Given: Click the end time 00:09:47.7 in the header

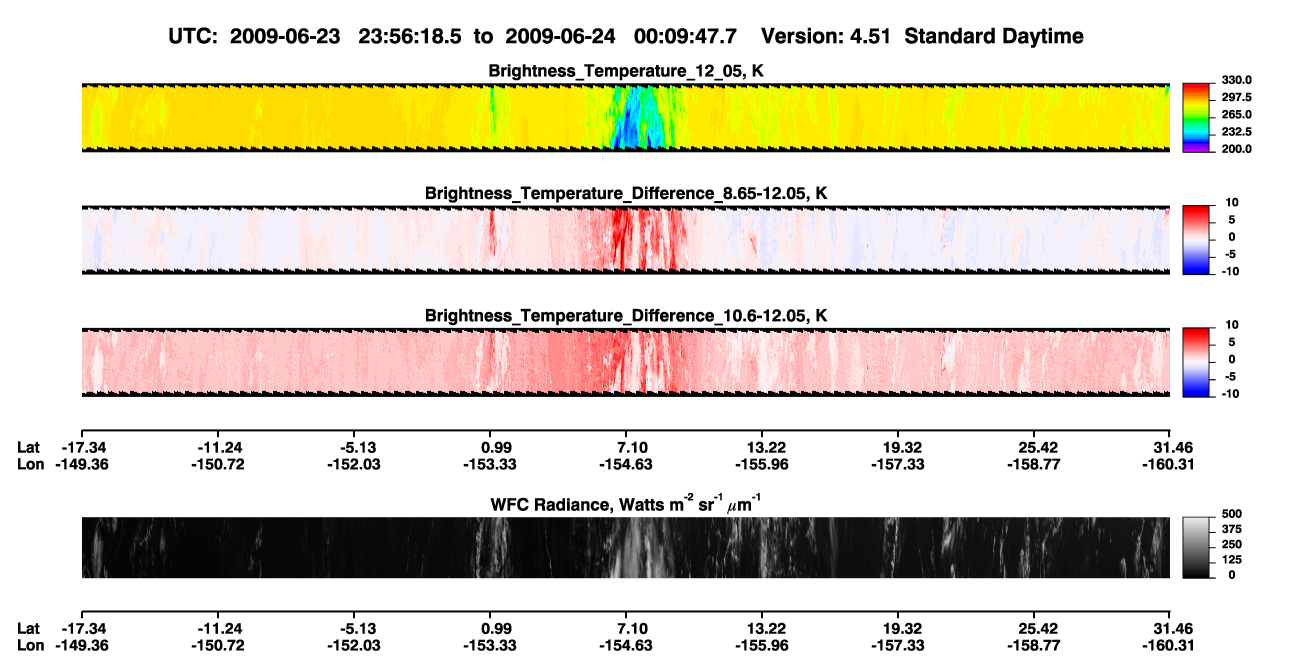Looking at the screenshot, I should pyautogui.click(x=686, y=36).
